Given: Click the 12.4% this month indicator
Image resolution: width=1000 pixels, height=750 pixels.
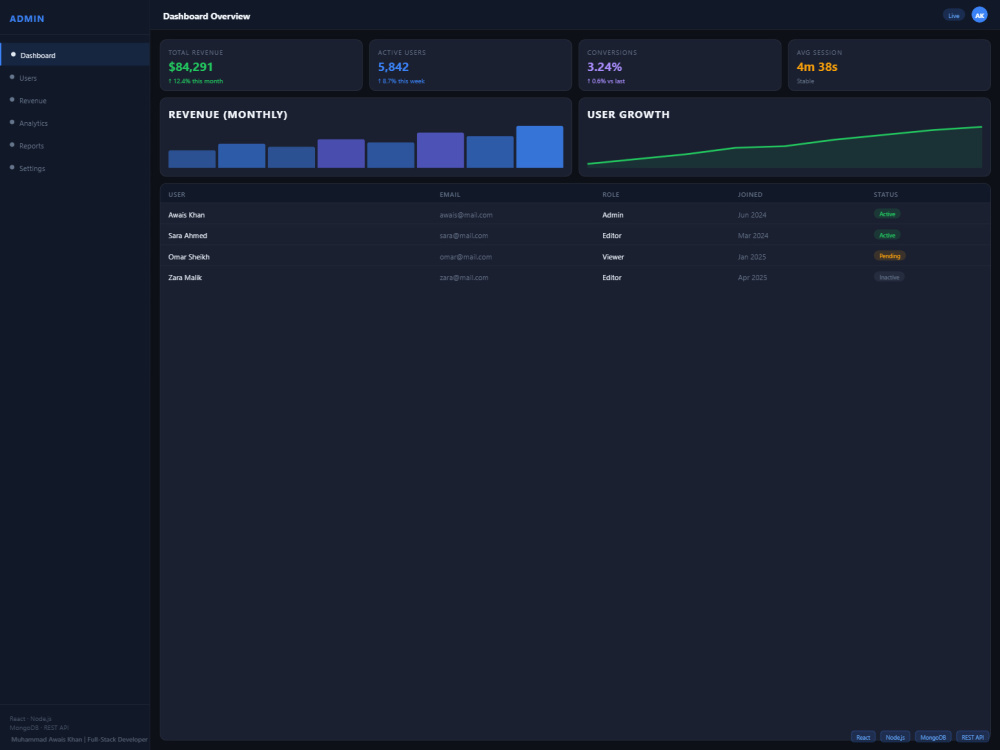Looking at the screenshot, I should tap(196, 81).
